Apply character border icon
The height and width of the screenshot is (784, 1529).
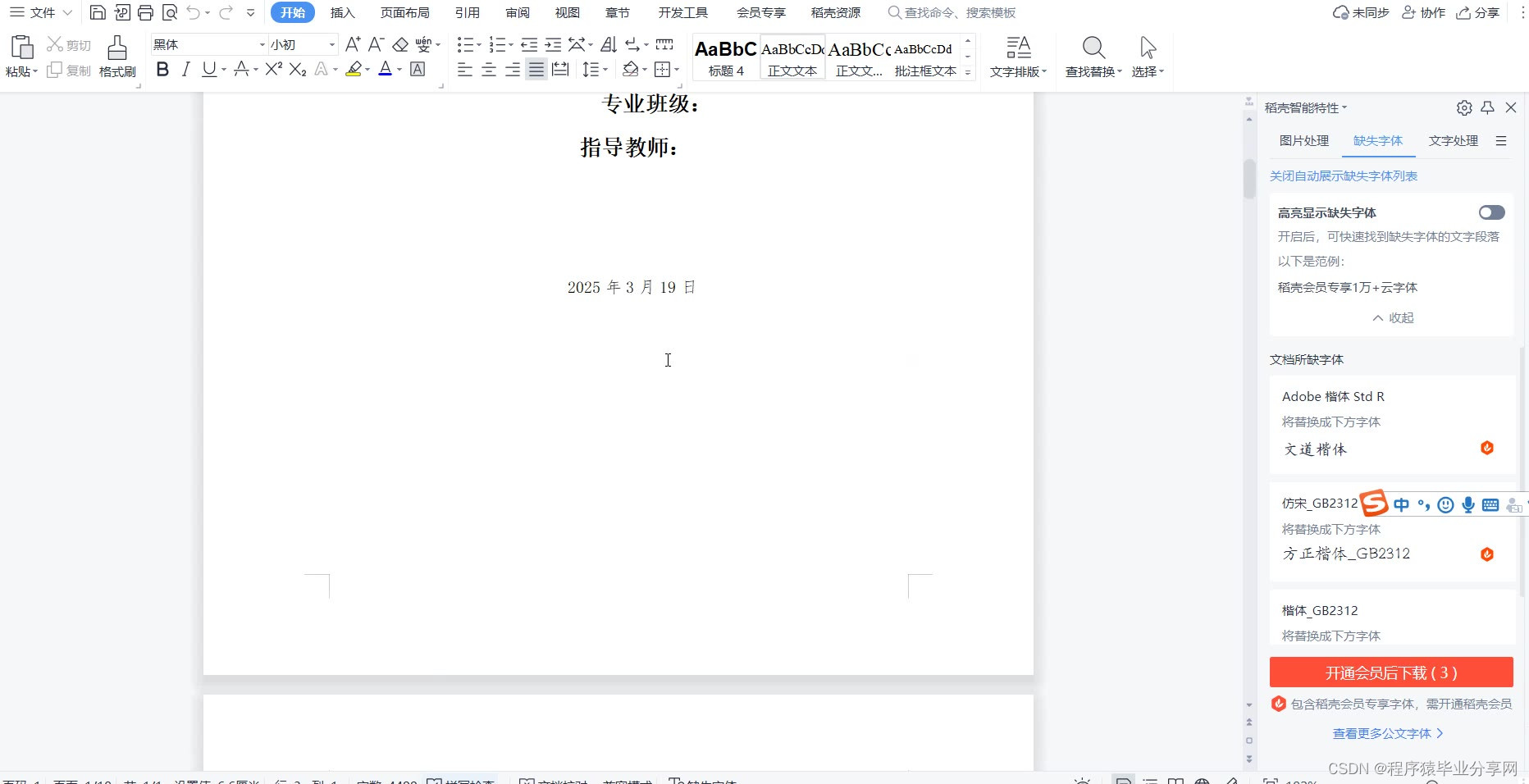tap(418, 70)
